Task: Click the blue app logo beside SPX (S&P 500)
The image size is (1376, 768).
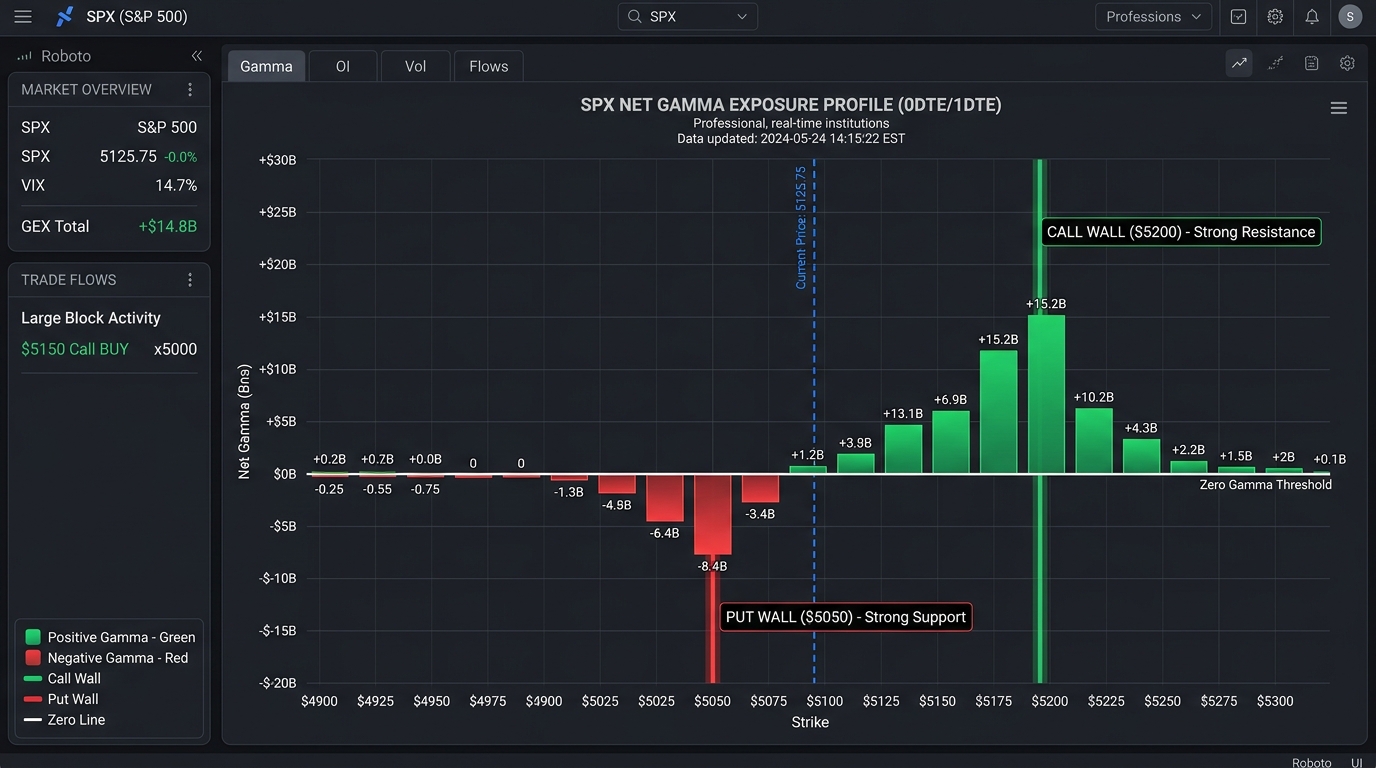Action: [x=64, y=17]
